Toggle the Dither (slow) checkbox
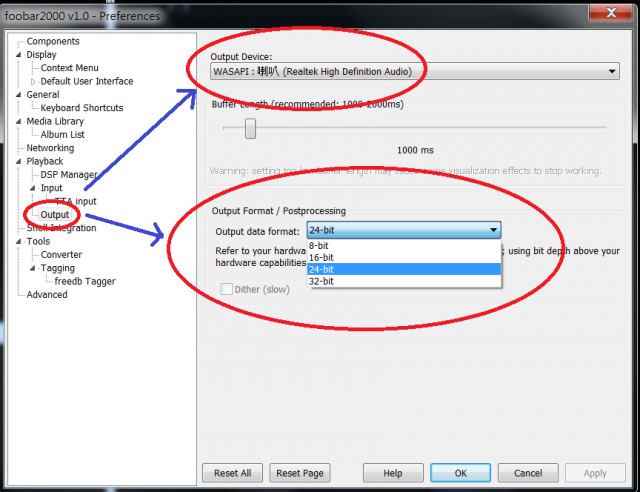This screenshot has height=492, width=640. pos(226,289)
